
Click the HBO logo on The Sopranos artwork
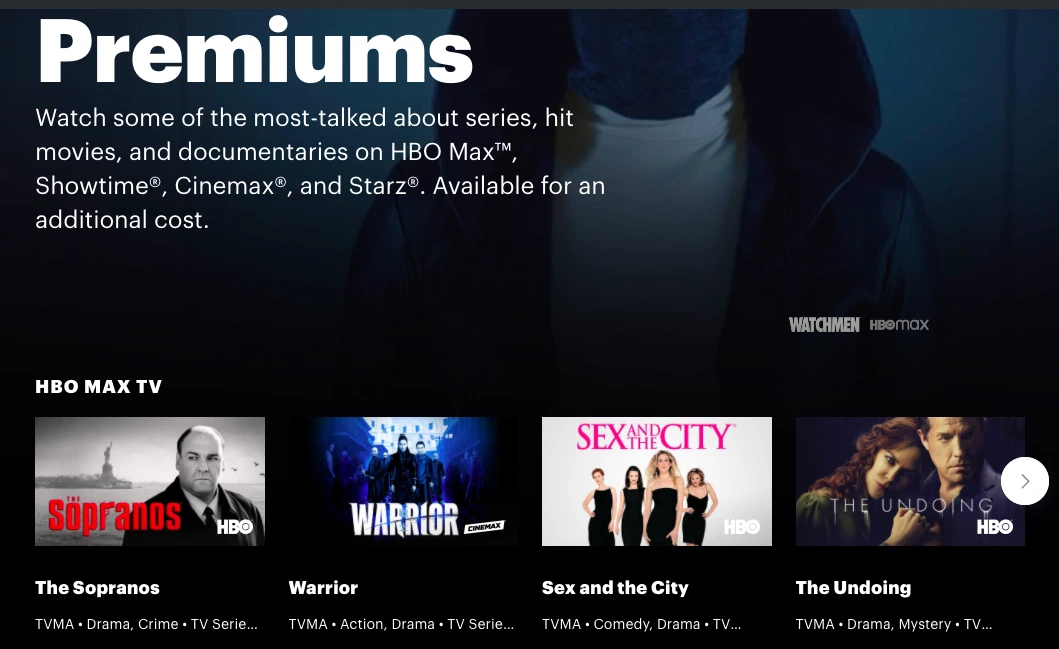coord(234,527)
